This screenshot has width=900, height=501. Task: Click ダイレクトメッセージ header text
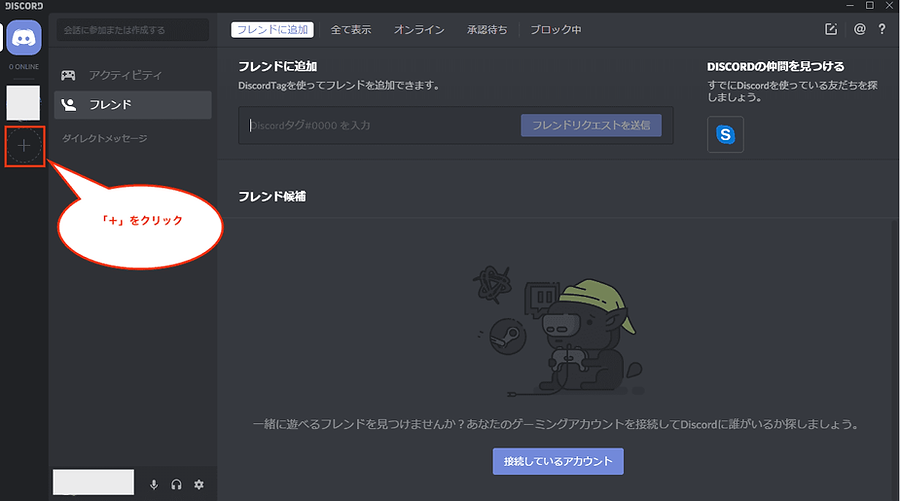pyautogui.click(x=104, y=138)
